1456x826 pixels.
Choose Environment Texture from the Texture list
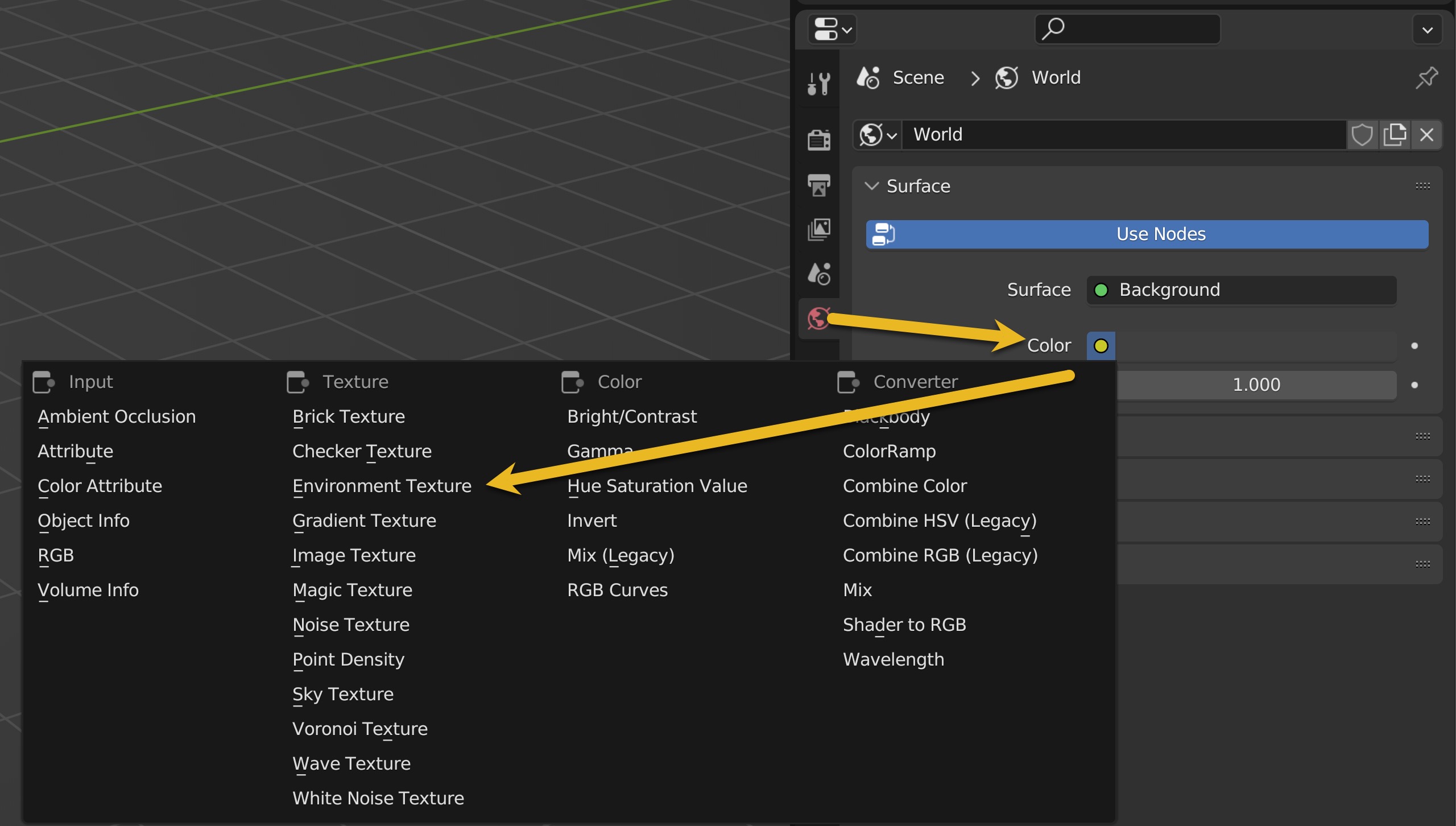click(382, 486)
